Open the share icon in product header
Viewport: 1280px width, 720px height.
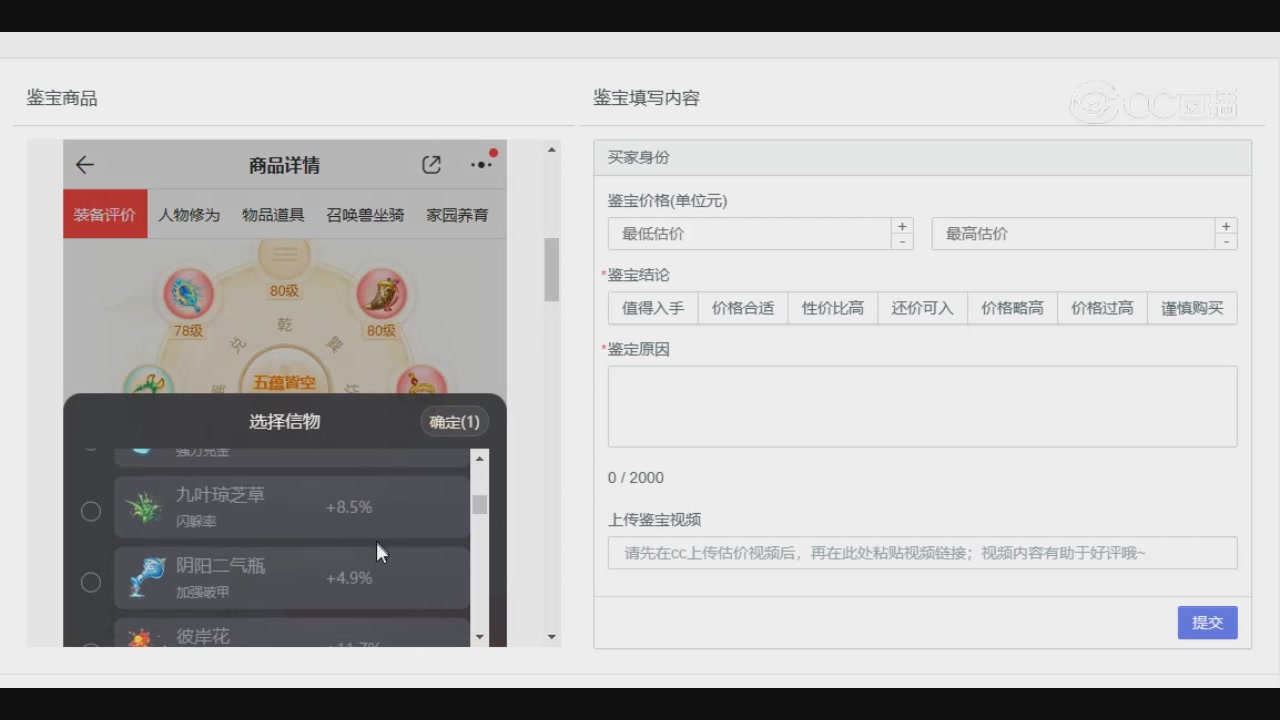[x=431, y=165]
